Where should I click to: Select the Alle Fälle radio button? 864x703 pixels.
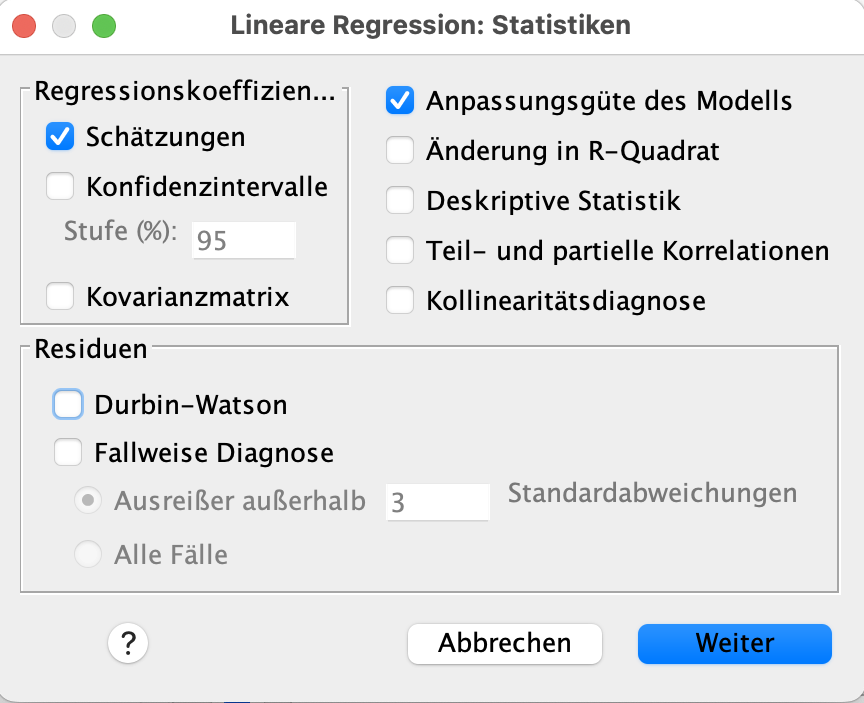[x=91, y=553]
